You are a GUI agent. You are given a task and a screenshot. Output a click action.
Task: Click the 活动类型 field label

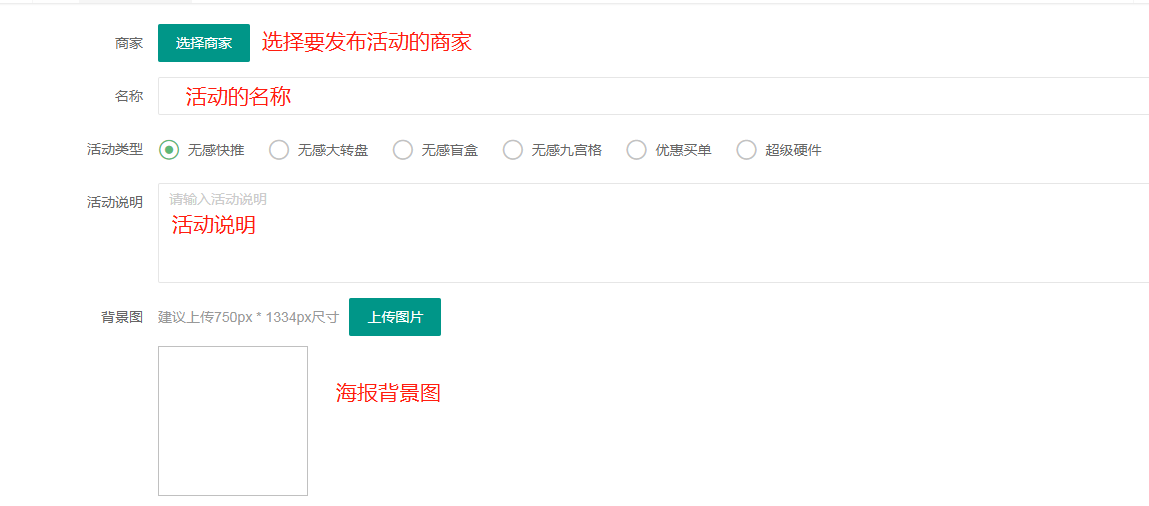point(115,150)
